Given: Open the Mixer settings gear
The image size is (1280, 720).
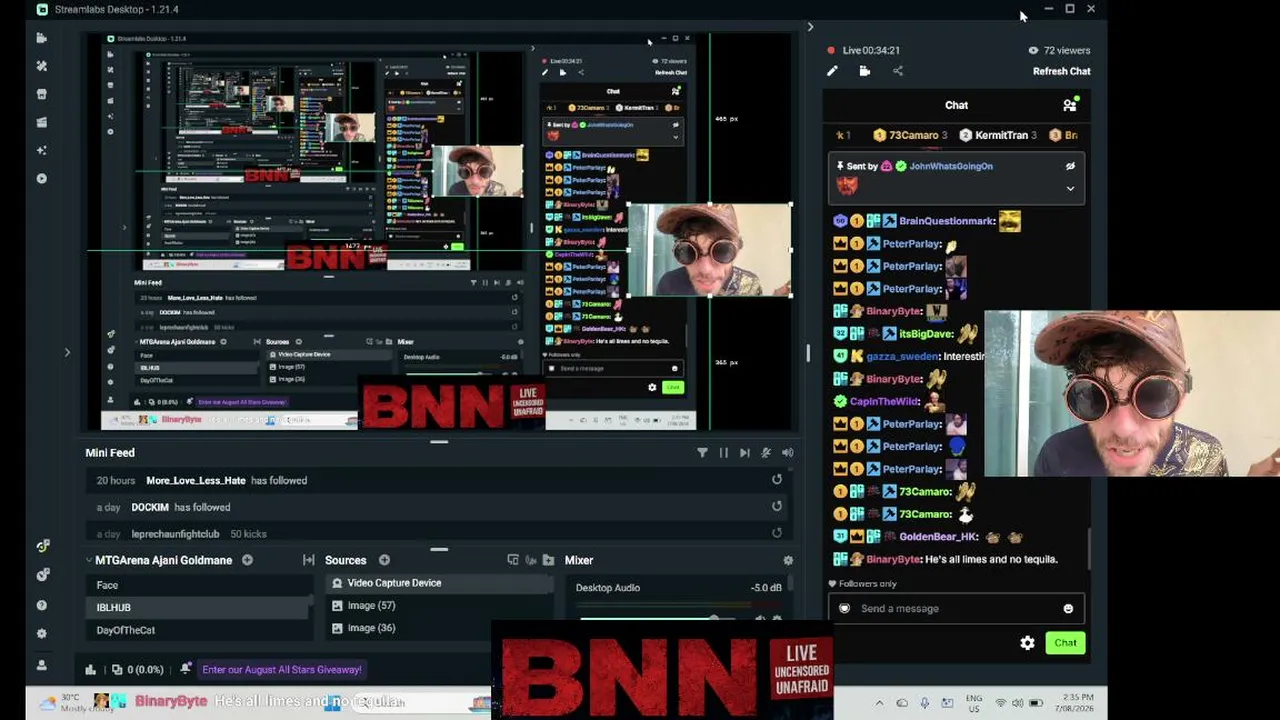Looking at the screenshot, I should click(x=788, y=561).
